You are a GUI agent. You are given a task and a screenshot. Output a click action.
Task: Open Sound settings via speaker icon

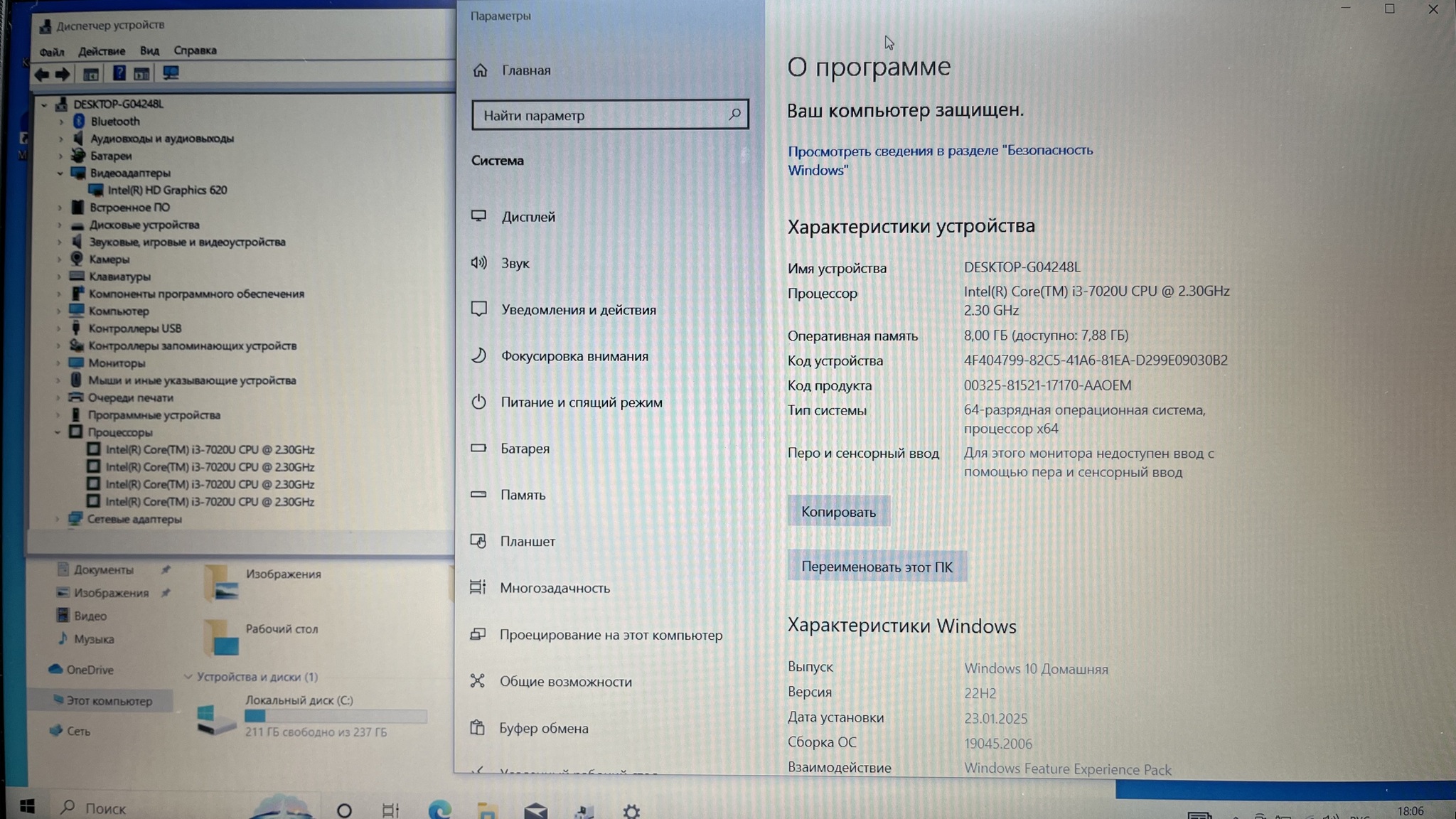click(479, 263)
